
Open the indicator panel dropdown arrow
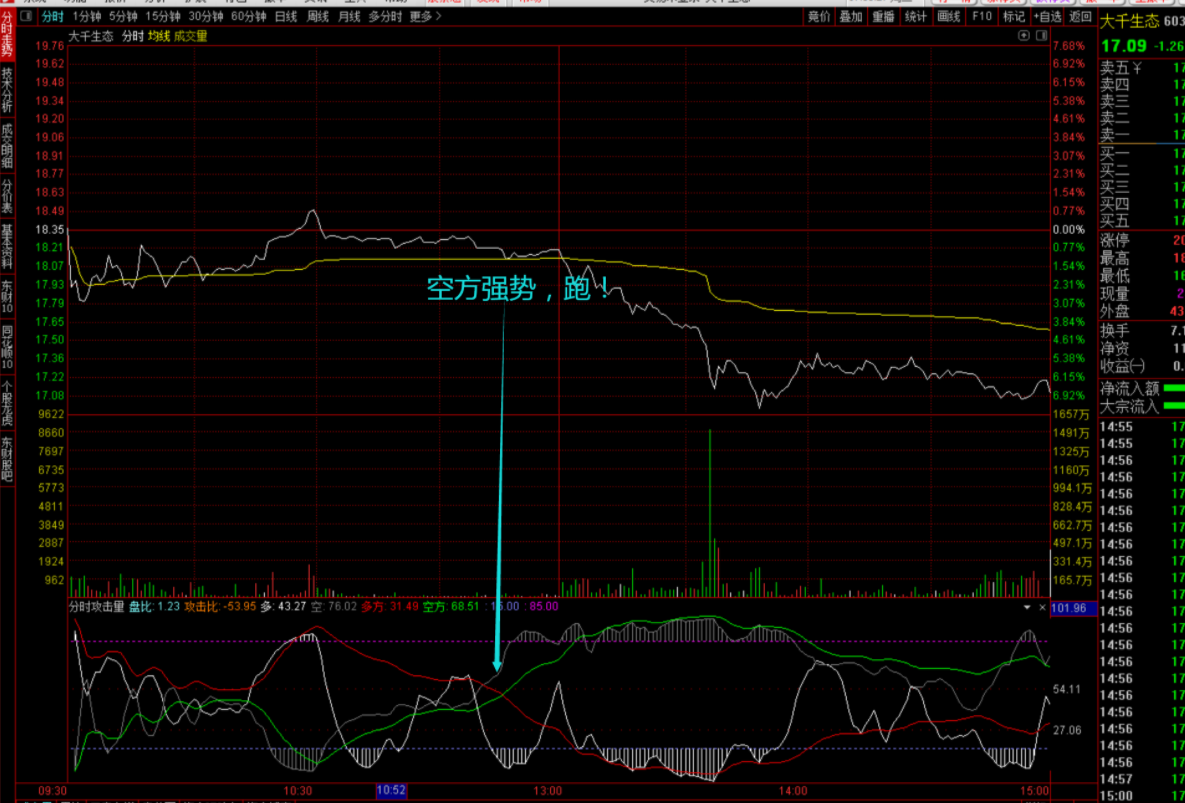coord(1026,607)
